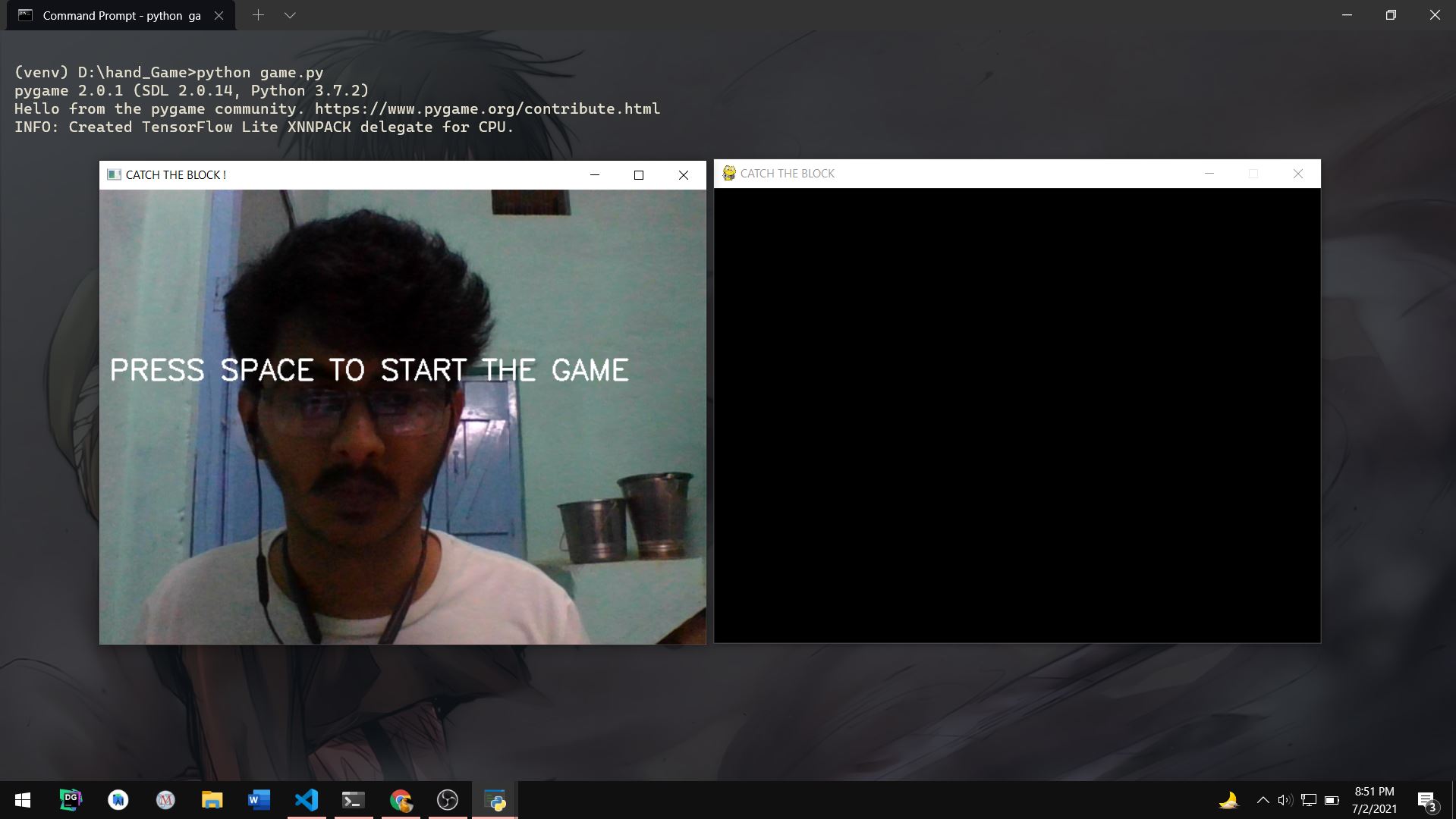
Task: Click the 'pygame 2.0.1 (SDL 2.0.14' output line
Action: (191, 90)
